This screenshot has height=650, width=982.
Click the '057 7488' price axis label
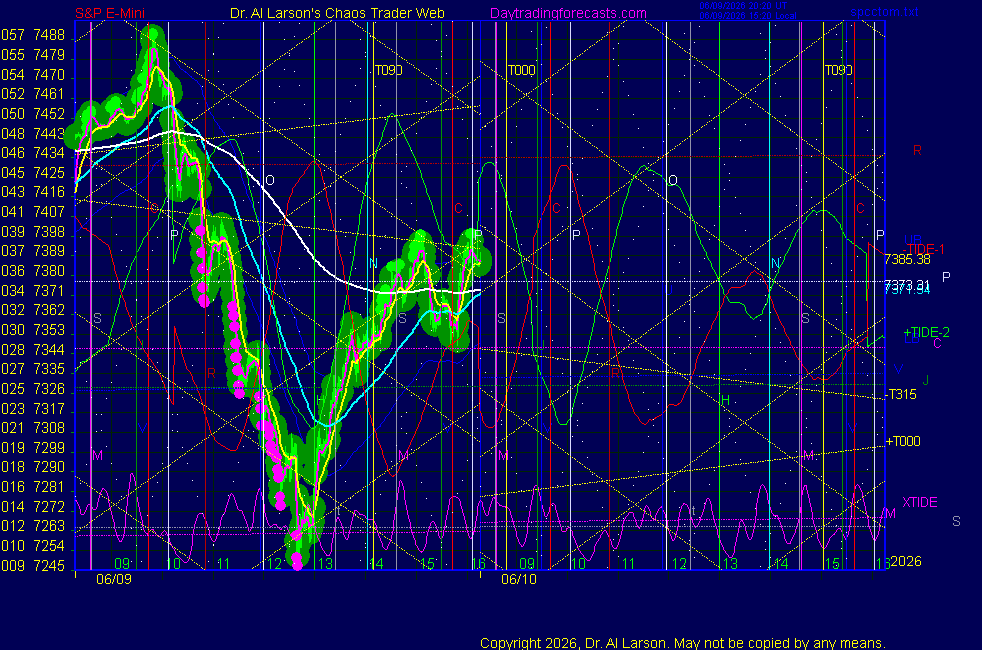point(33,35)
